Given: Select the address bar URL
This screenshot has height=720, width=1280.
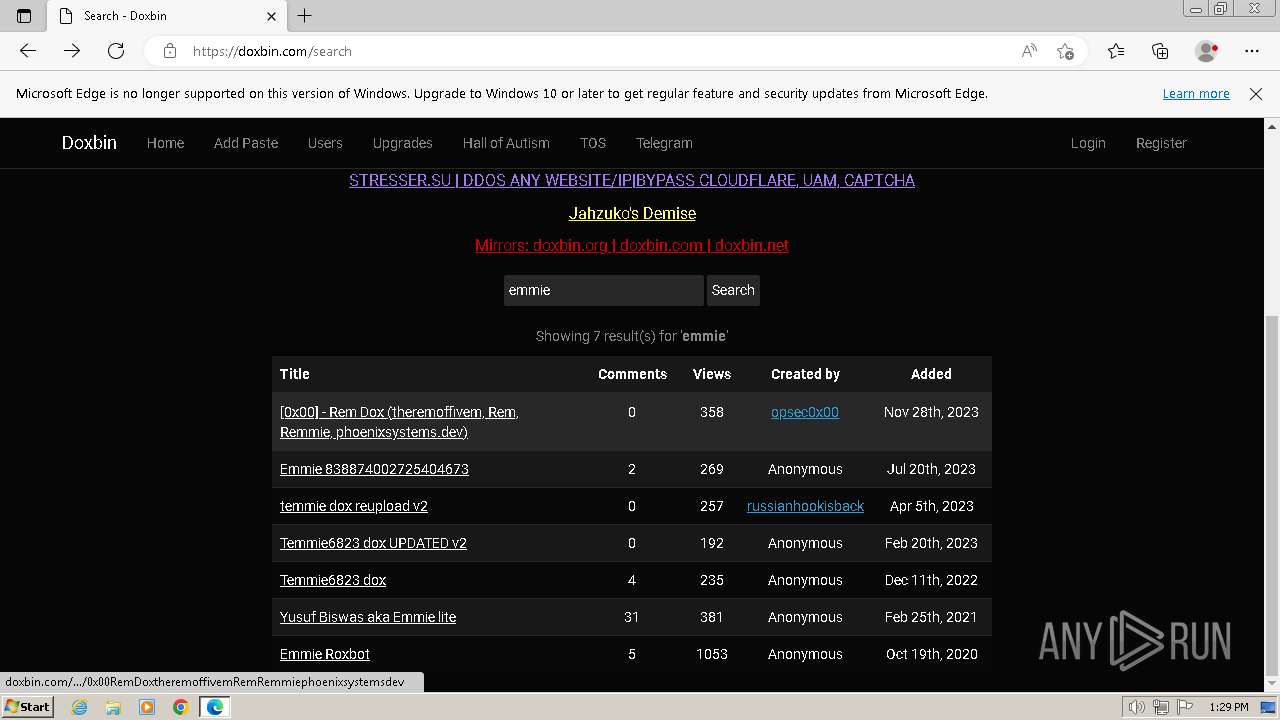Looking at the screenshot, I should [x=272, y=51].
